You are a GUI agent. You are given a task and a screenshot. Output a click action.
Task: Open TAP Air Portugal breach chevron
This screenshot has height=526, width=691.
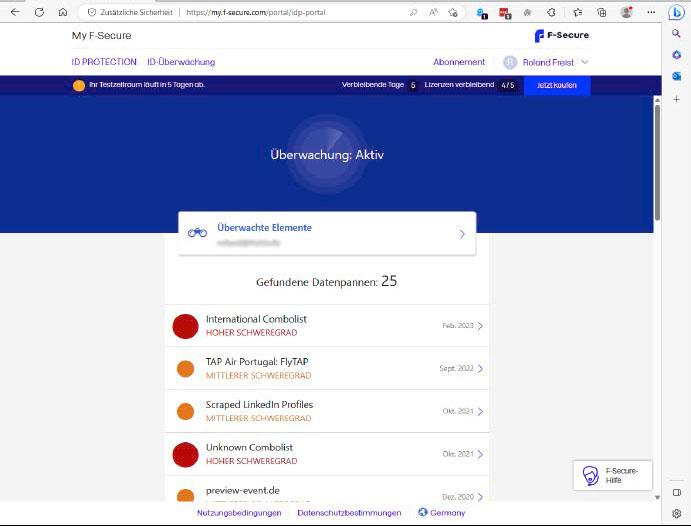click(x=480, y=368)
